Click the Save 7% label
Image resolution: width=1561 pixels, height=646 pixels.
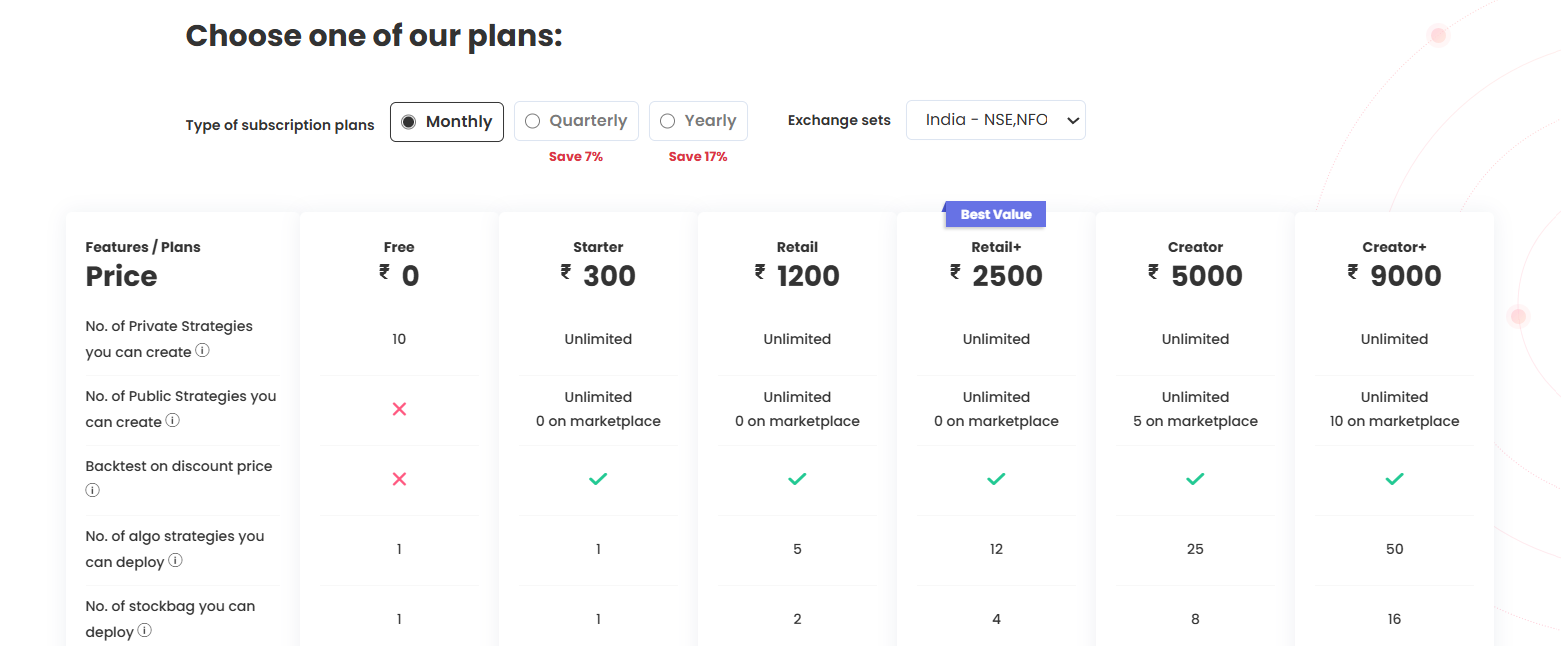(576, 157)
